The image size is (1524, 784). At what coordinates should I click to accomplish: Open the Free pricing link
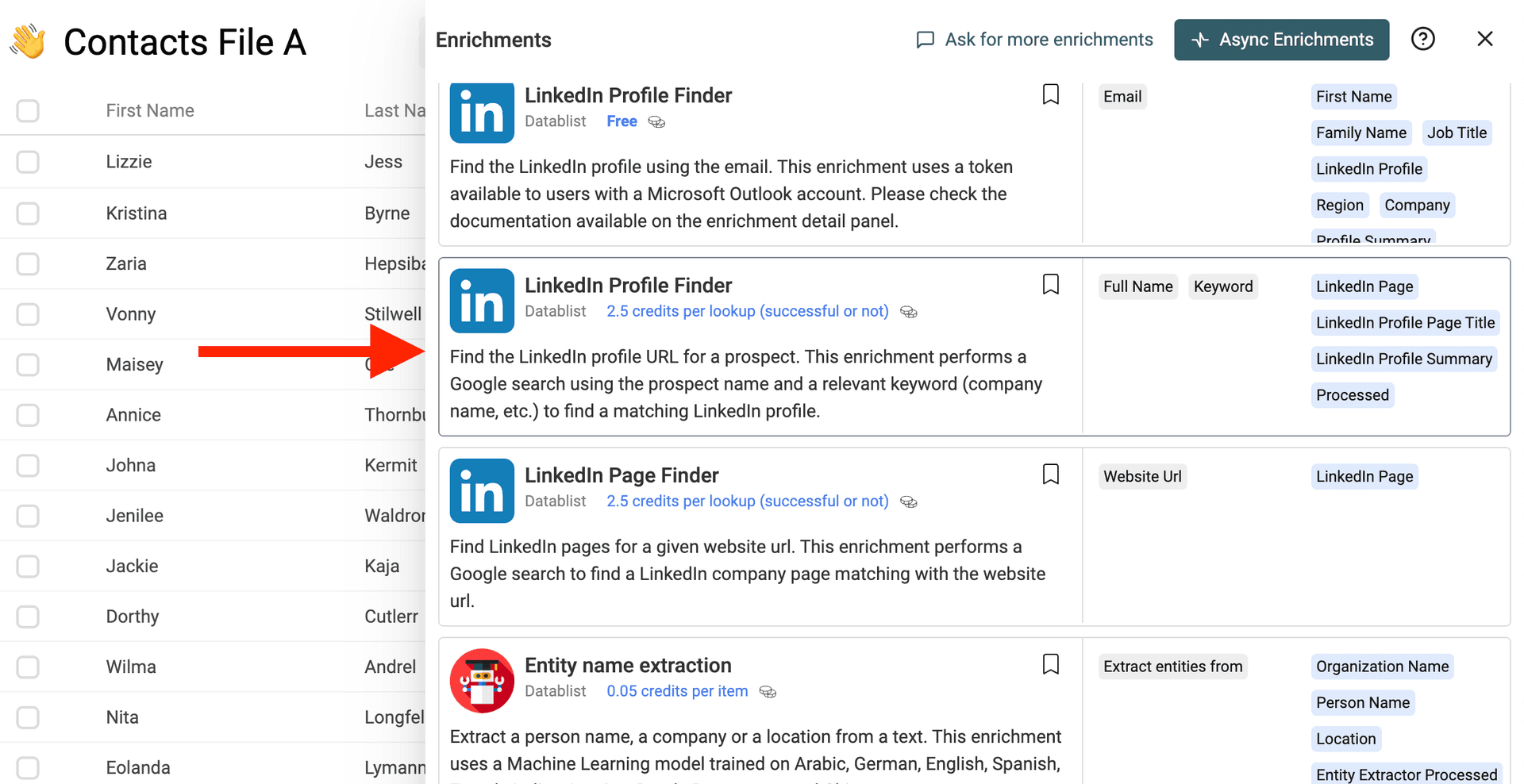[622, 121]
